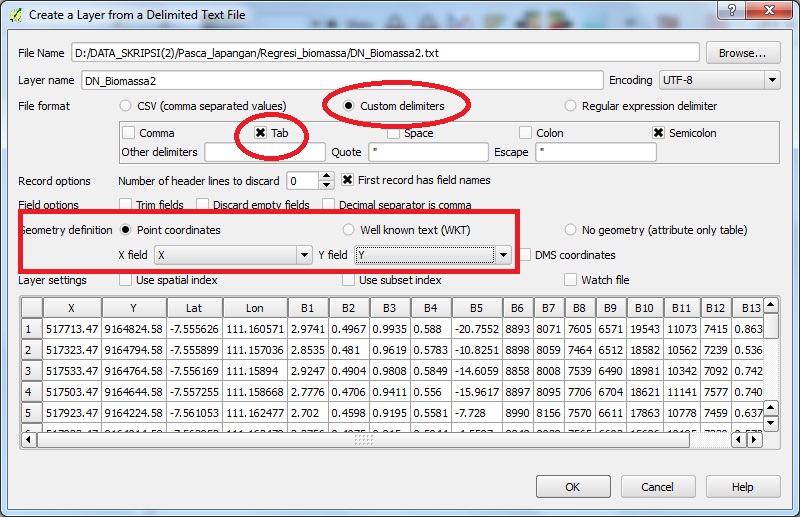Click the X column header
The height and width of the screenshot is (517, 800).
tap(72, 308)
